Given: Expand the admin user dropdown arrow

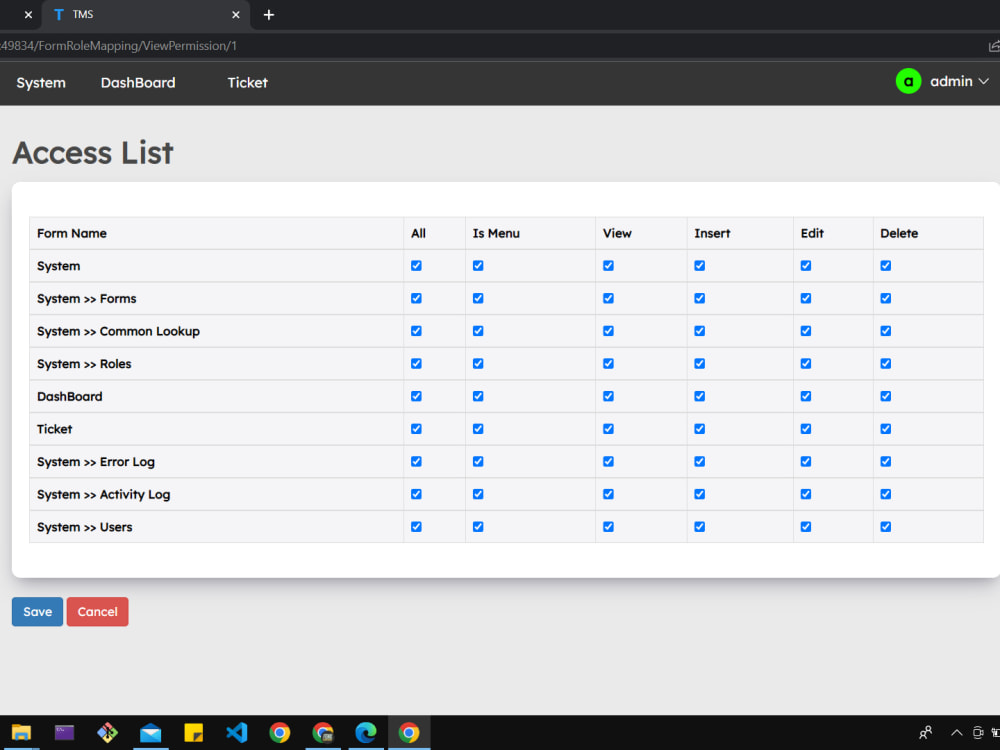Looking at the screenshot, I should click(x=983, y=82).
